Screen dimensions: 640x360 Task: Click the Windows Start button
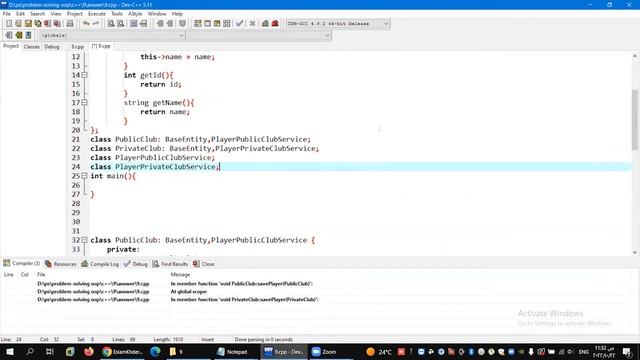[x=10, y=351]
